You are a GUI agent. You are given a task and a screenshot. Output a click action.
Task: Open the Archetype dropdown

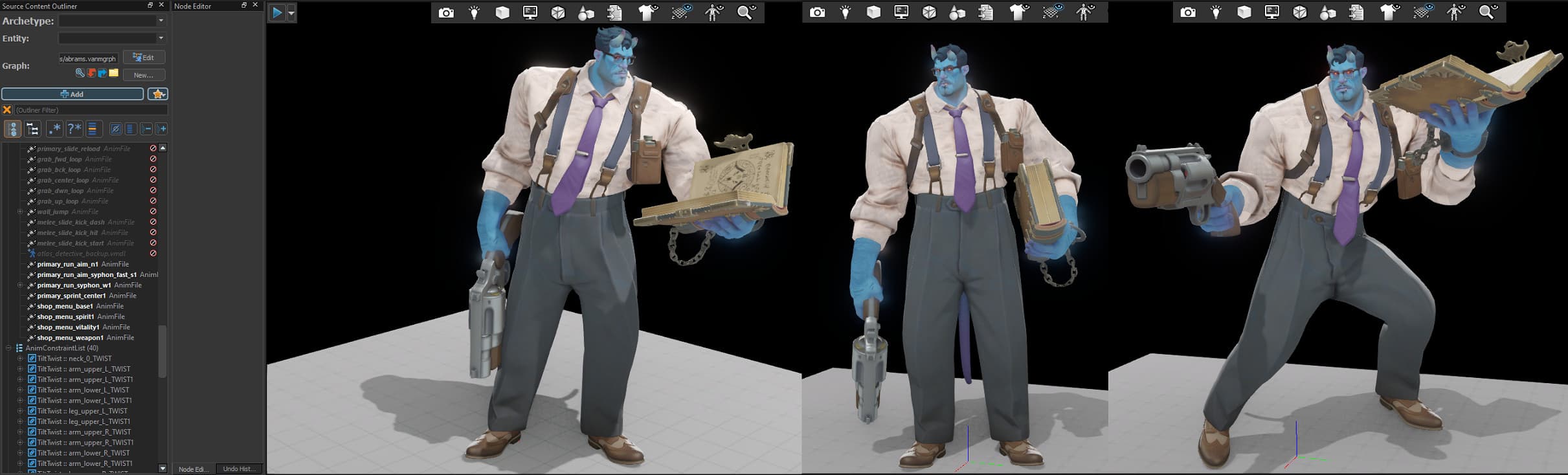pyautogui.click(x=112, y=21)
